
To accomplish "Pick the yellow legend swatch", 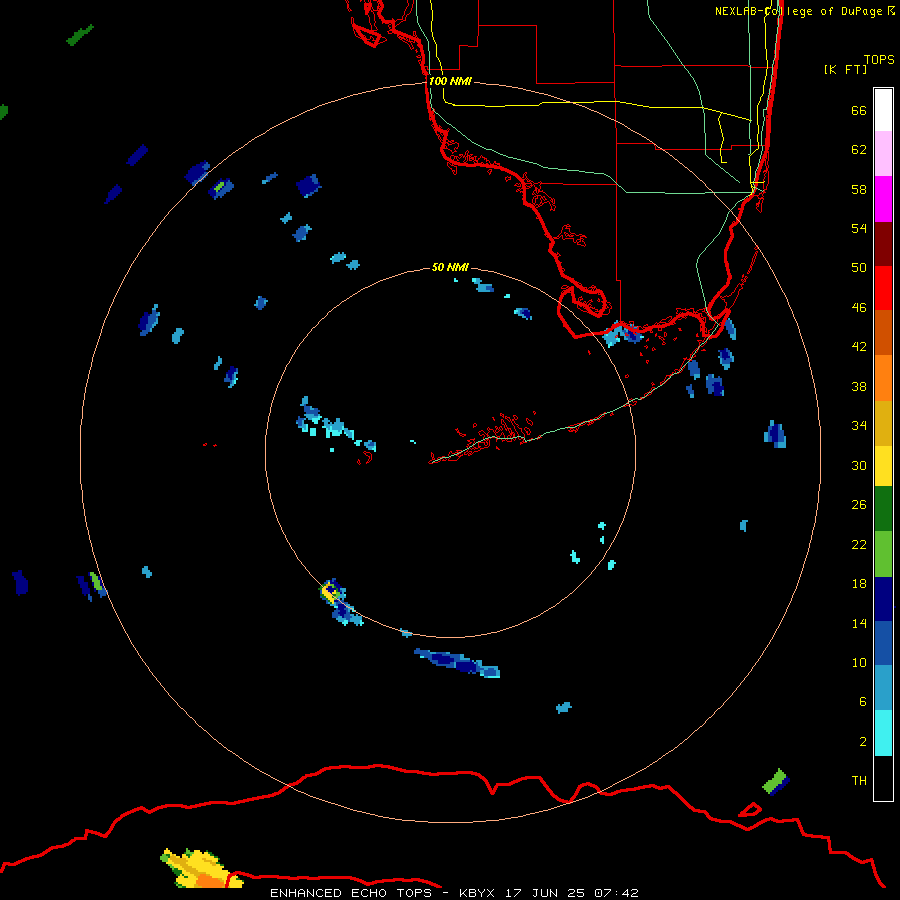I will click(x=883, y=466).
